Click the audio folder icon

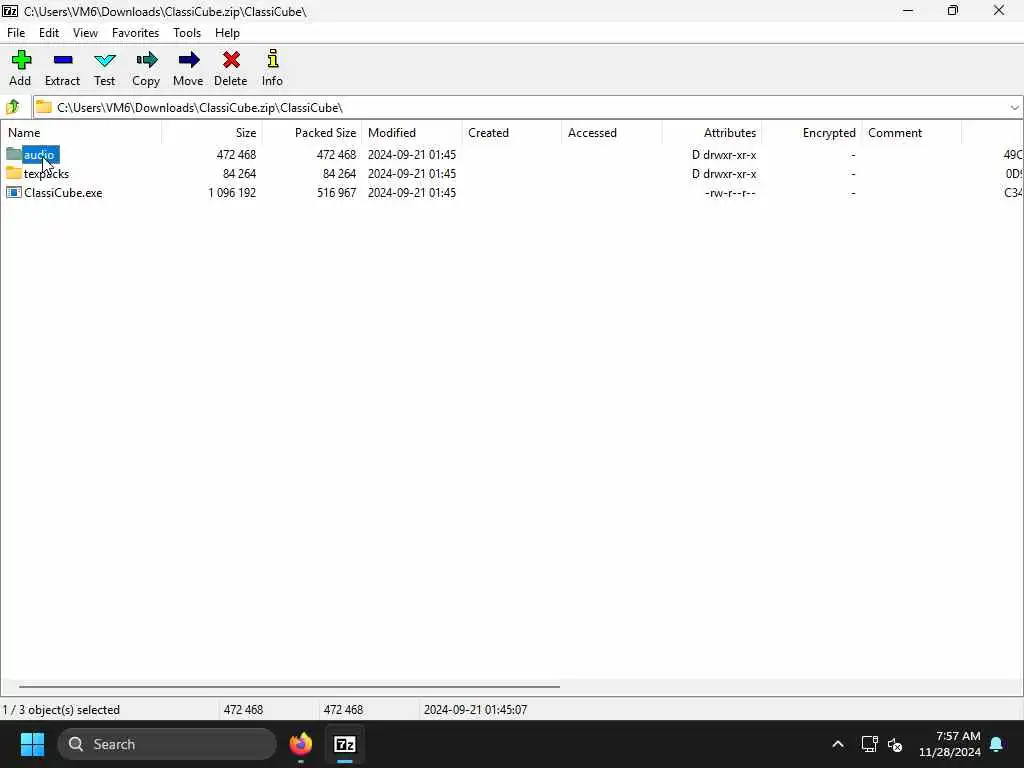pos(13,154)
